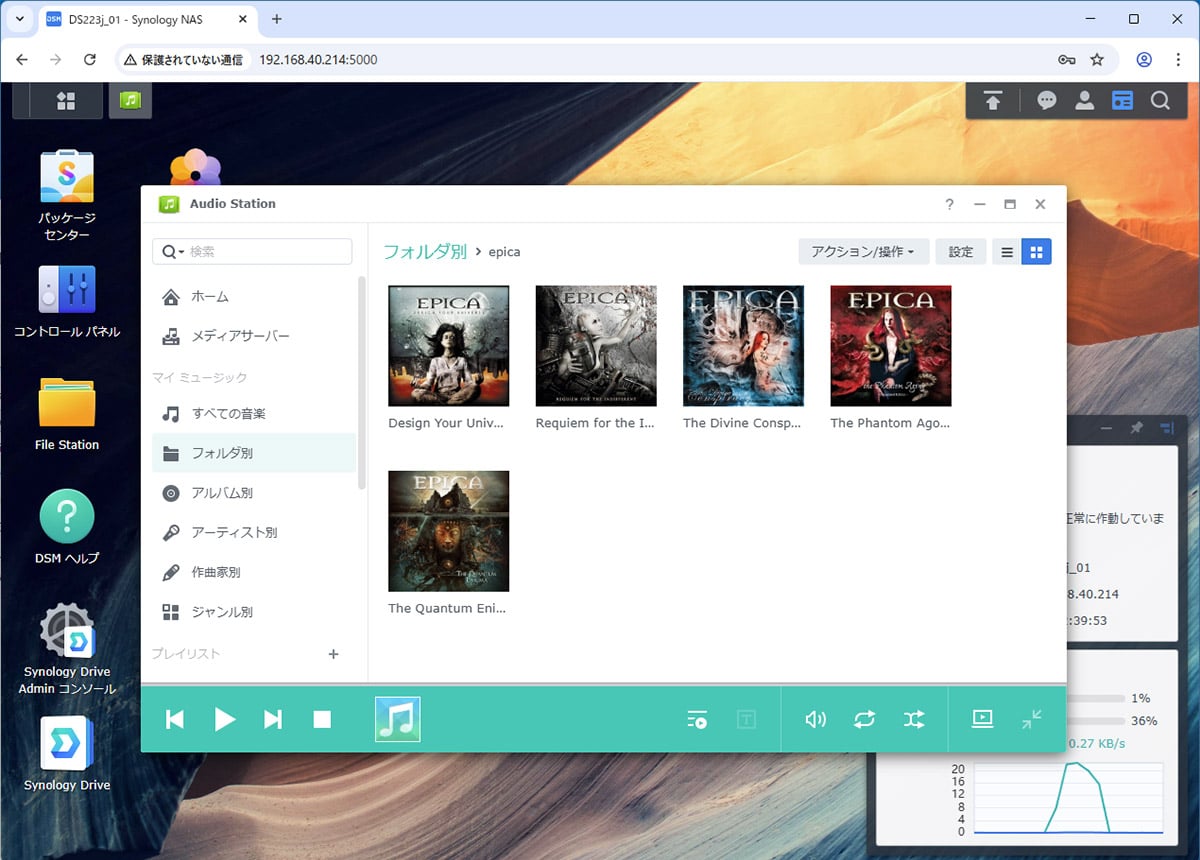Open the play queue icon

[x=697, y=719]
